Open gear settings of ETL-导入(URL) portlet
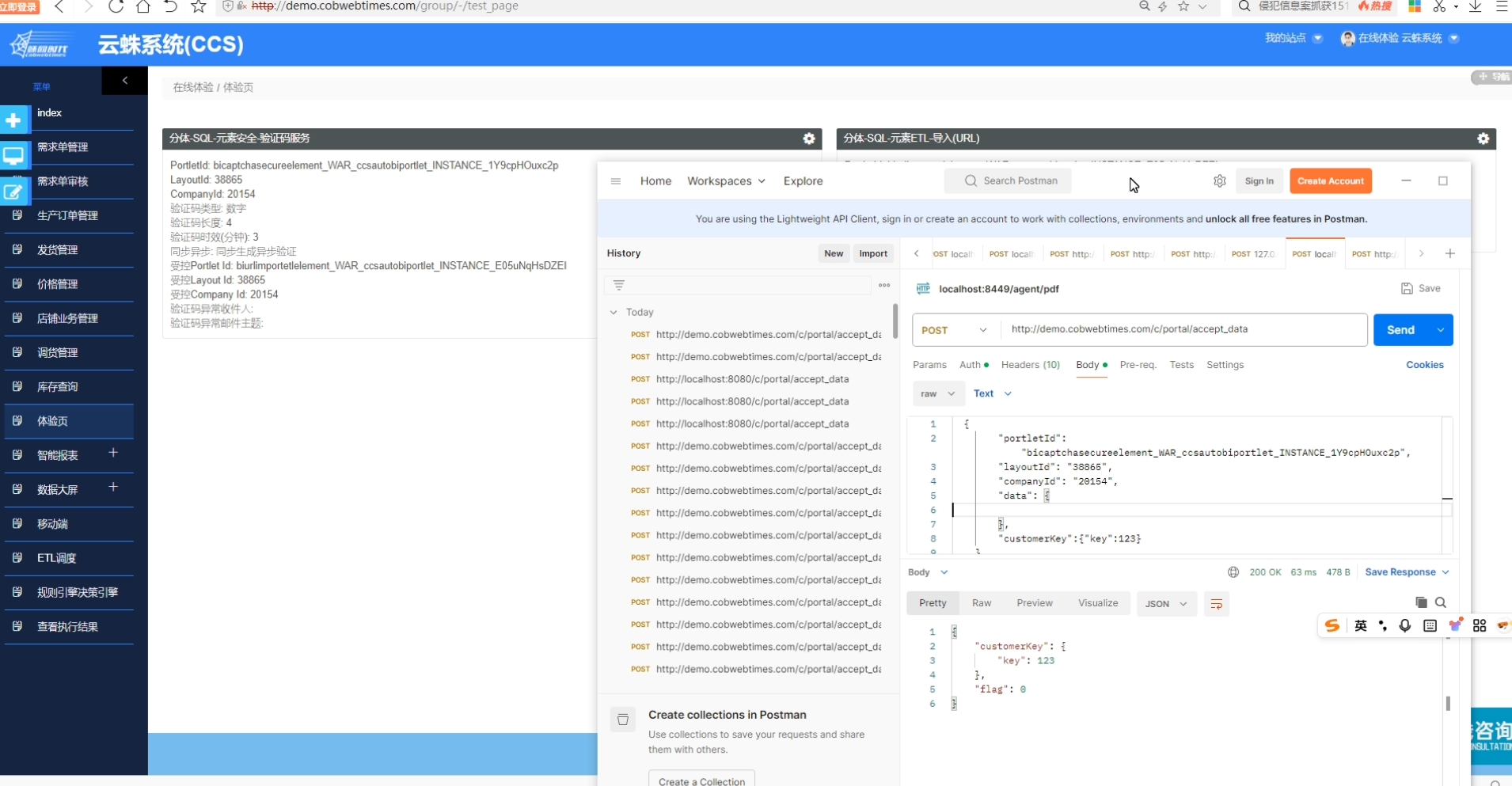1512x786 pixels. (x=1483, y=139)
